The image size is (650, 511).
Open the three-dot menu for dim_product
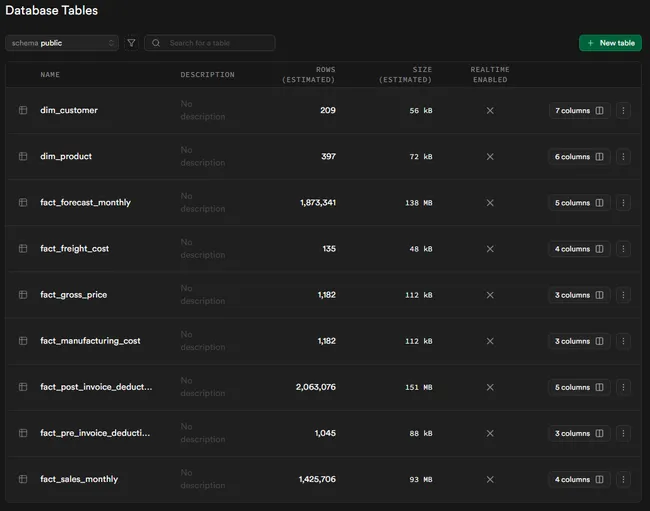point(623,157)
